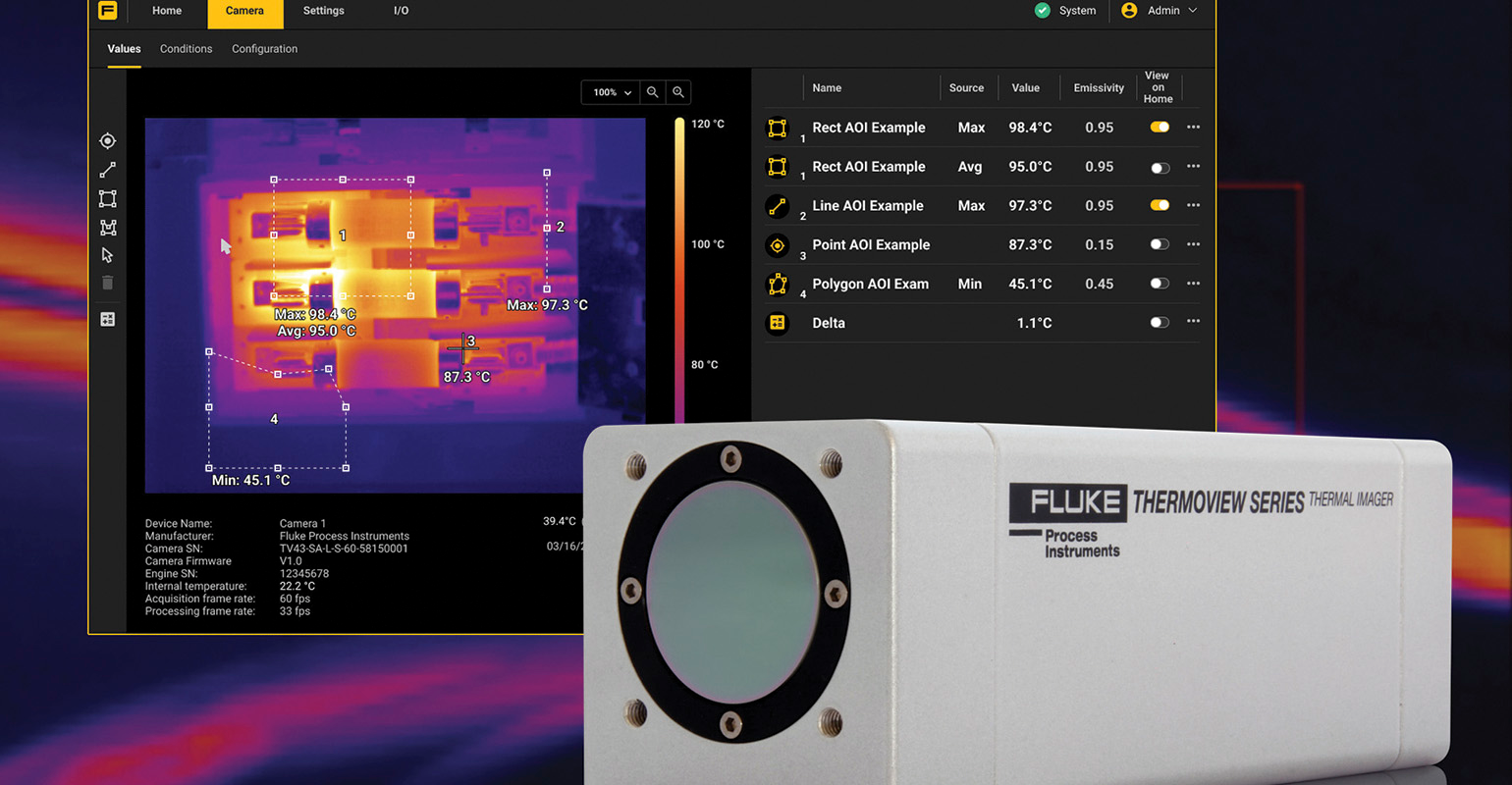Image resolution: width=1512 pixels, height=785 pixels.
Task: Open the Delta calculation tool
Action: [107, 318]
